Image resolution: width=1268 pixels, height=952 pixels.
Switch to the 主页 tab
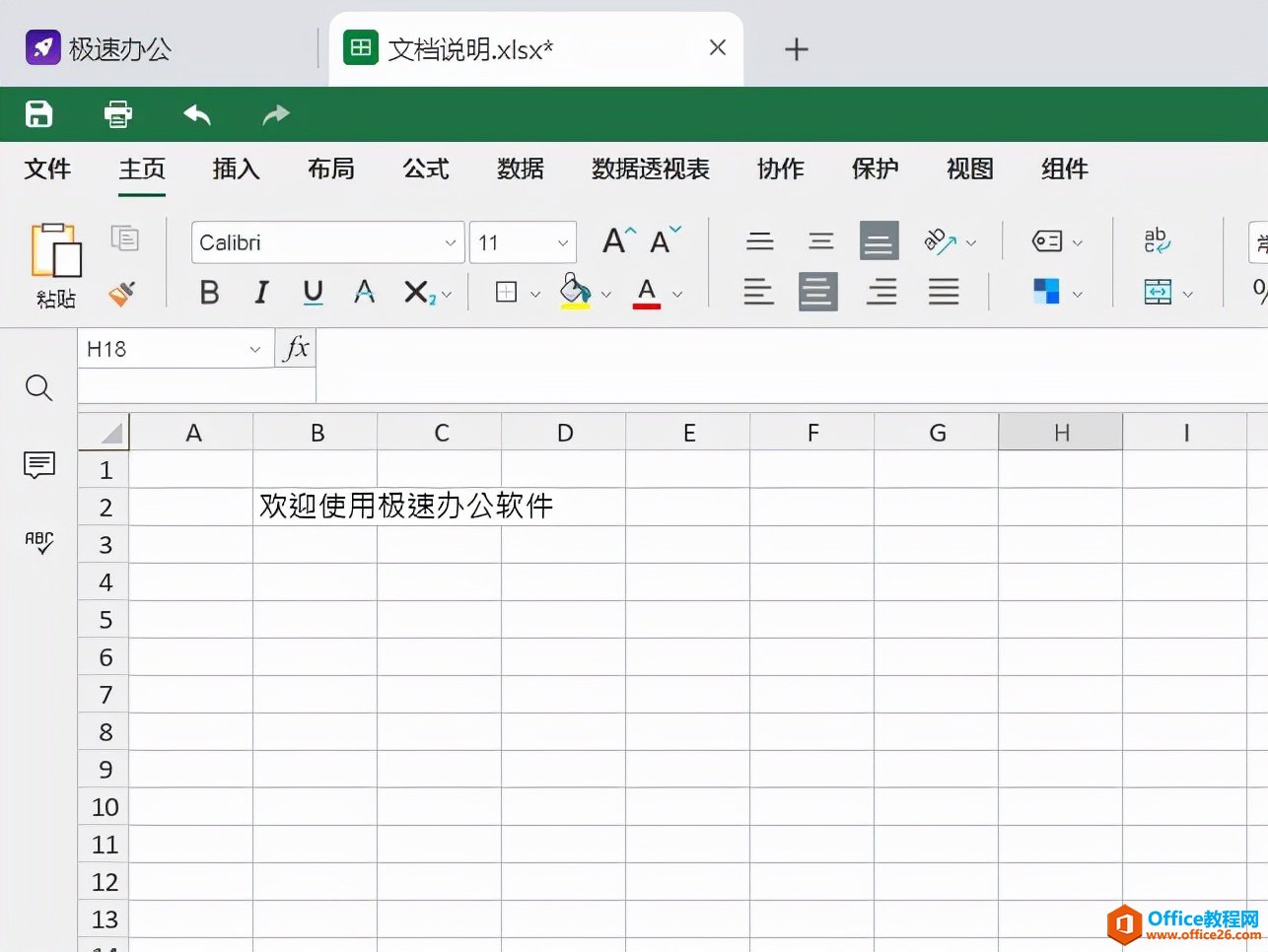click(142, 170)
